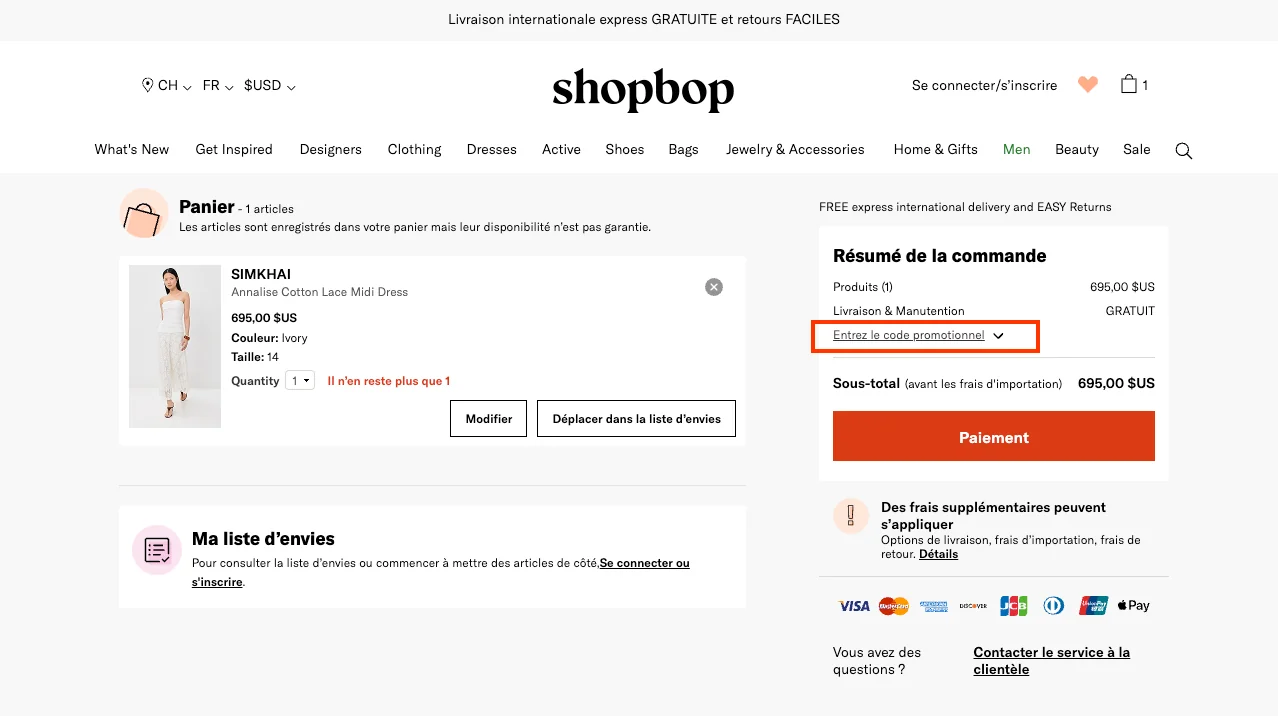The height and width of the screenshot is (716, 1278).
Task: Open the $USD currency dropdown
Action: pos(264,85)
